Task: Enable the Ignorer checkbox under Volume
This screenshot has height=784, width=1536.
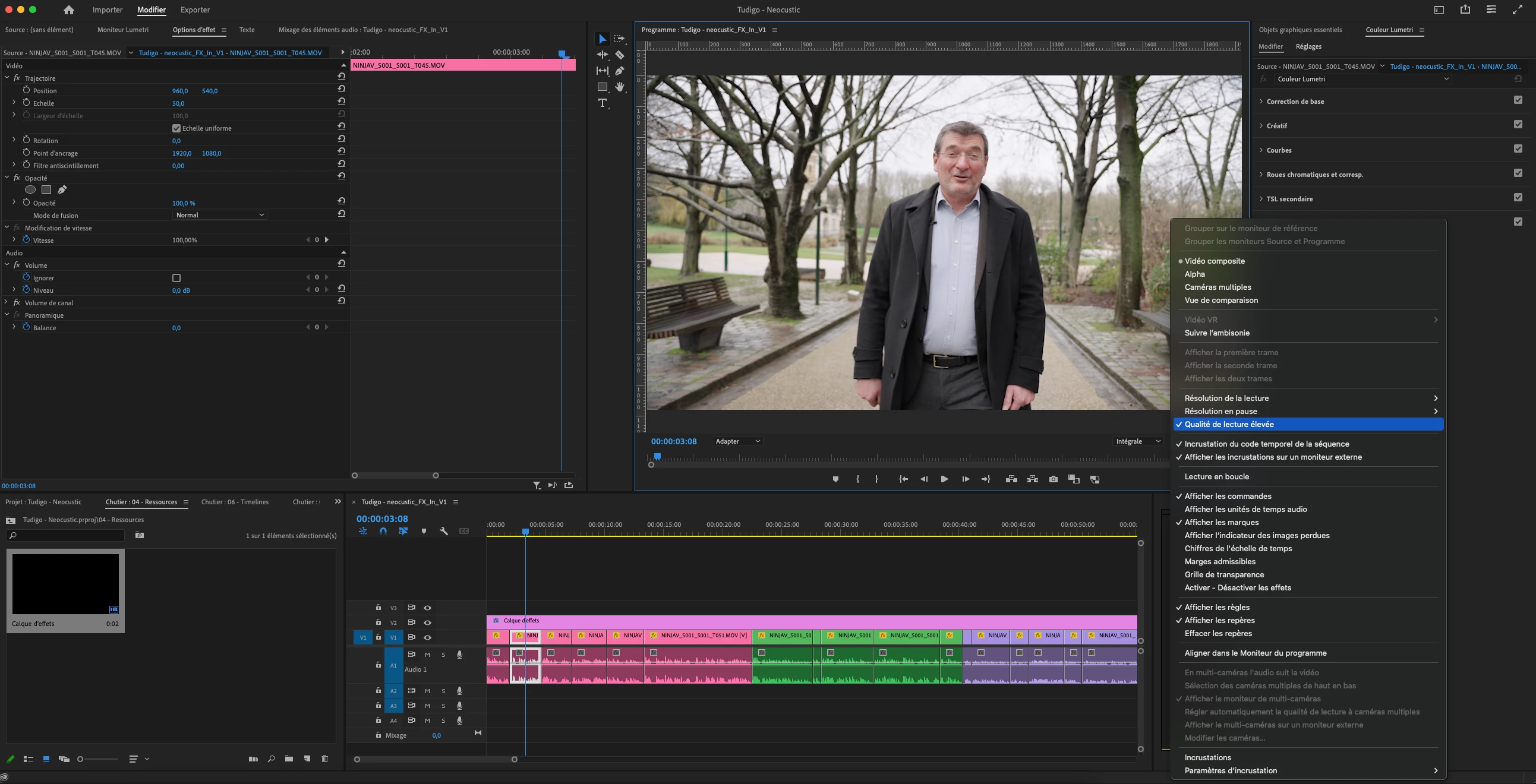Action: [176, 278]
